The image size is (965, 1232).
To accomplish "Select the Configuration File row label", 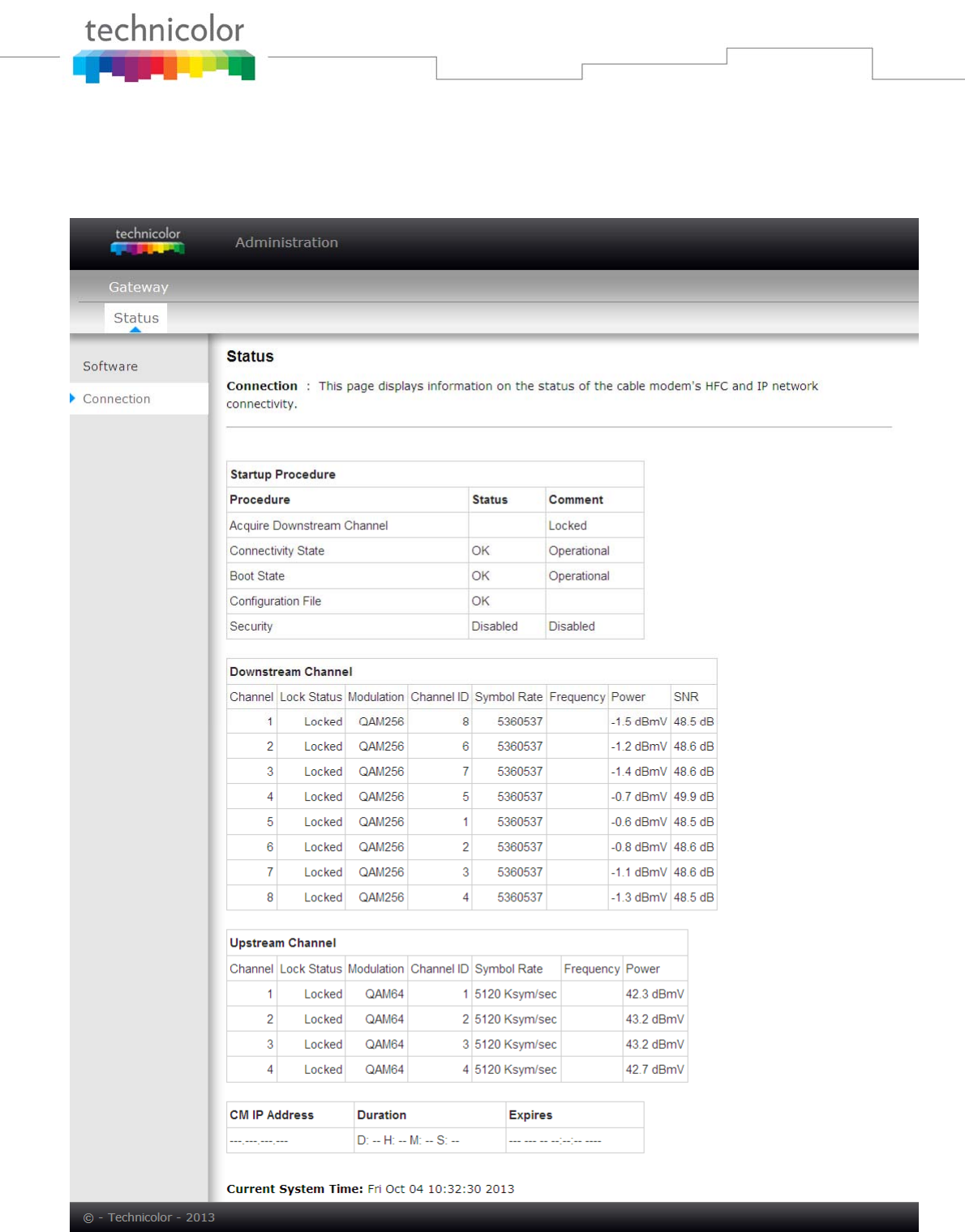I will 275,601.
